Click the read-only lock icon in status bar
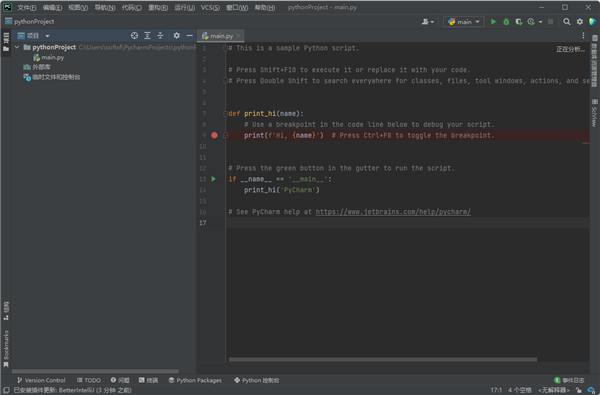This screenshot has width=600, height=395. [x=579, y=390]
